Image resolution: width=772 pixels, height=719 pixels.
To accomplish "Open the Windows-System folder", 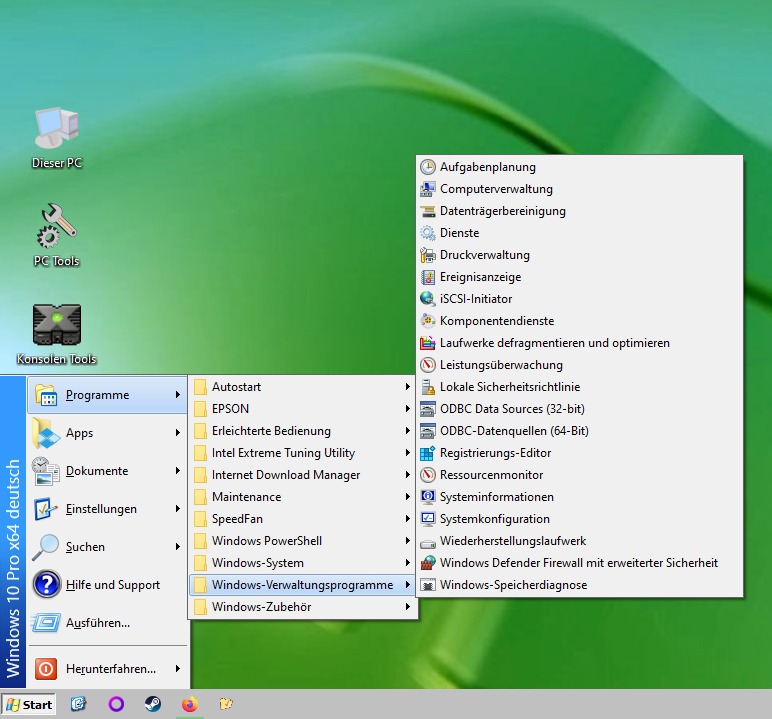I will [x=303, y=562].
